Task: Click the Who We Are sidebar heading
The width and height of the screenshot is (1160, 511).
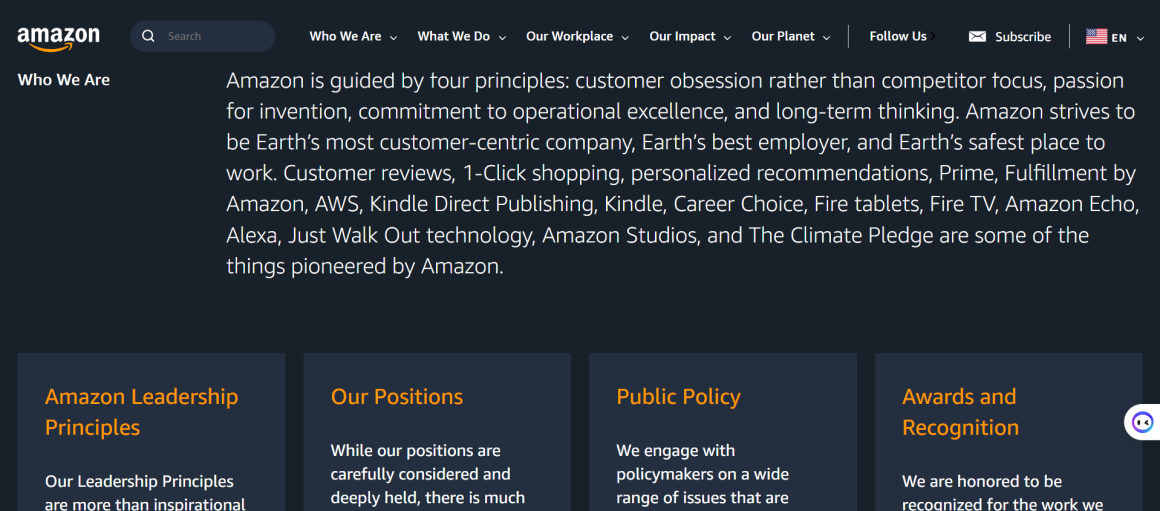Action: point(64,80)
